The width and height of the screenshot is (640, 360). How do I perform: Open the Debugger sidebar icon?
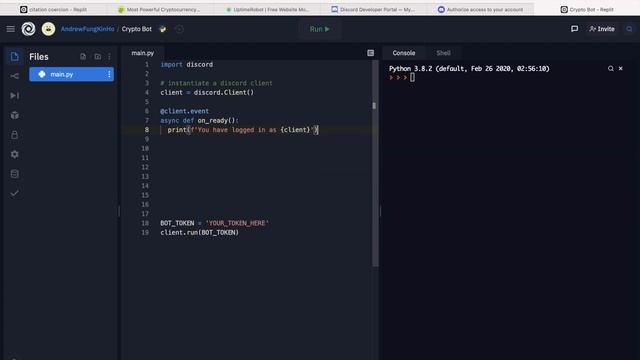click(x=14, y=96)
